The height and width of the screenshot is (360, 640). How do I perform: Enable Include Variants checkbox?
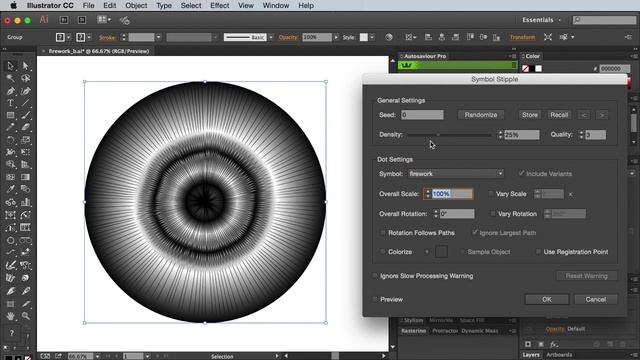pos(521,173)
